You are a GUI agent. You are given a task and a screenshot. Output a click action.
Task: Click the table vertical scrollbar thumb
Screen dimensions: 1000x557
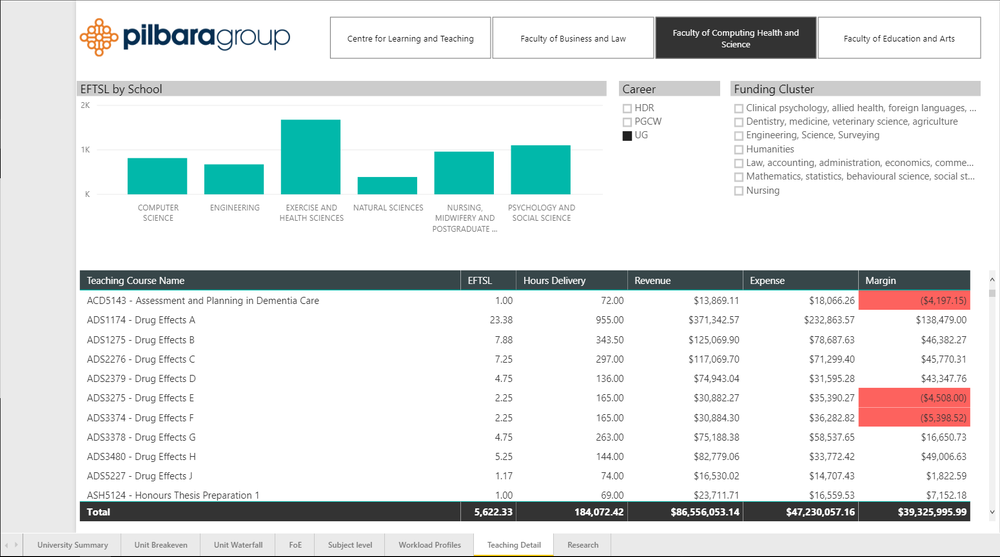992,293
